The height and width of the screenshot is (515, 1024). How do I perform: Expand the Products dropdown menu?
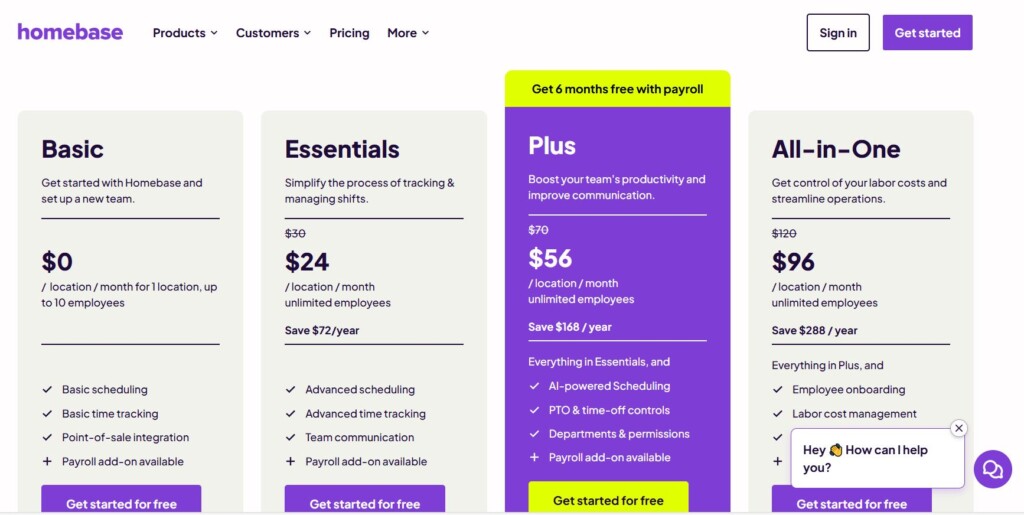click(x=185, y=33)
